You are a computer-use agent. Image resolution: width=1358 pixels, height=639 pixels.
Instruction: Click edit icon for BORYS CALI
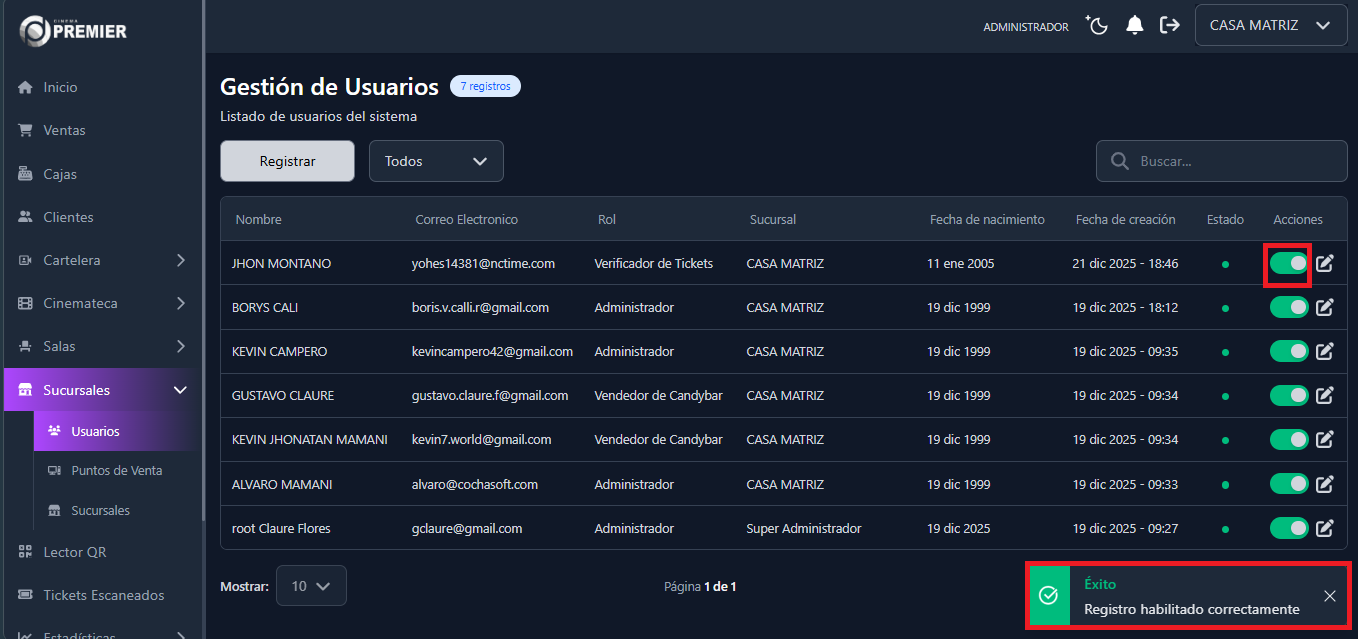[1325, 308]
